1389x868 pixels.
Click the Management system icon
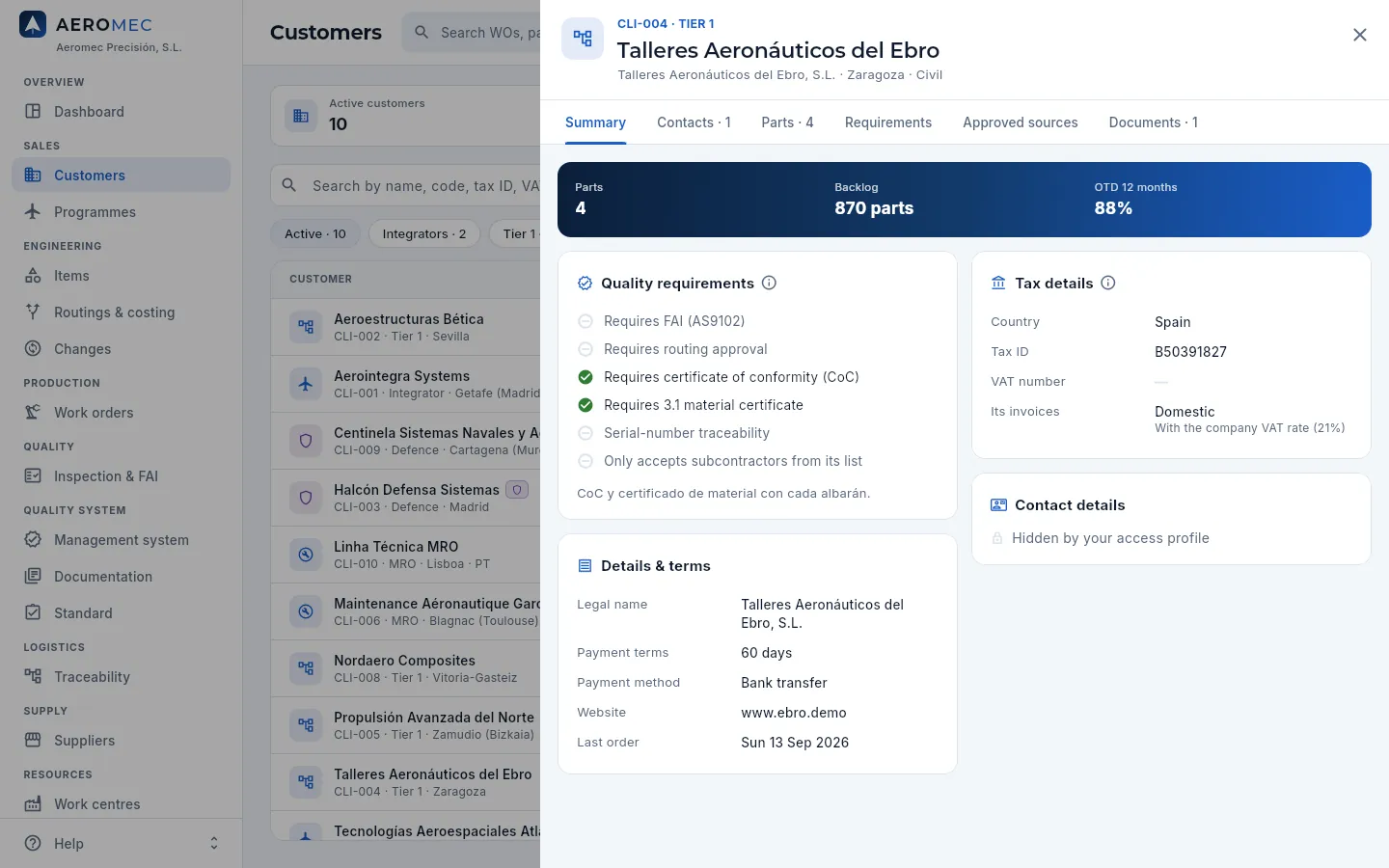point(33,539)
